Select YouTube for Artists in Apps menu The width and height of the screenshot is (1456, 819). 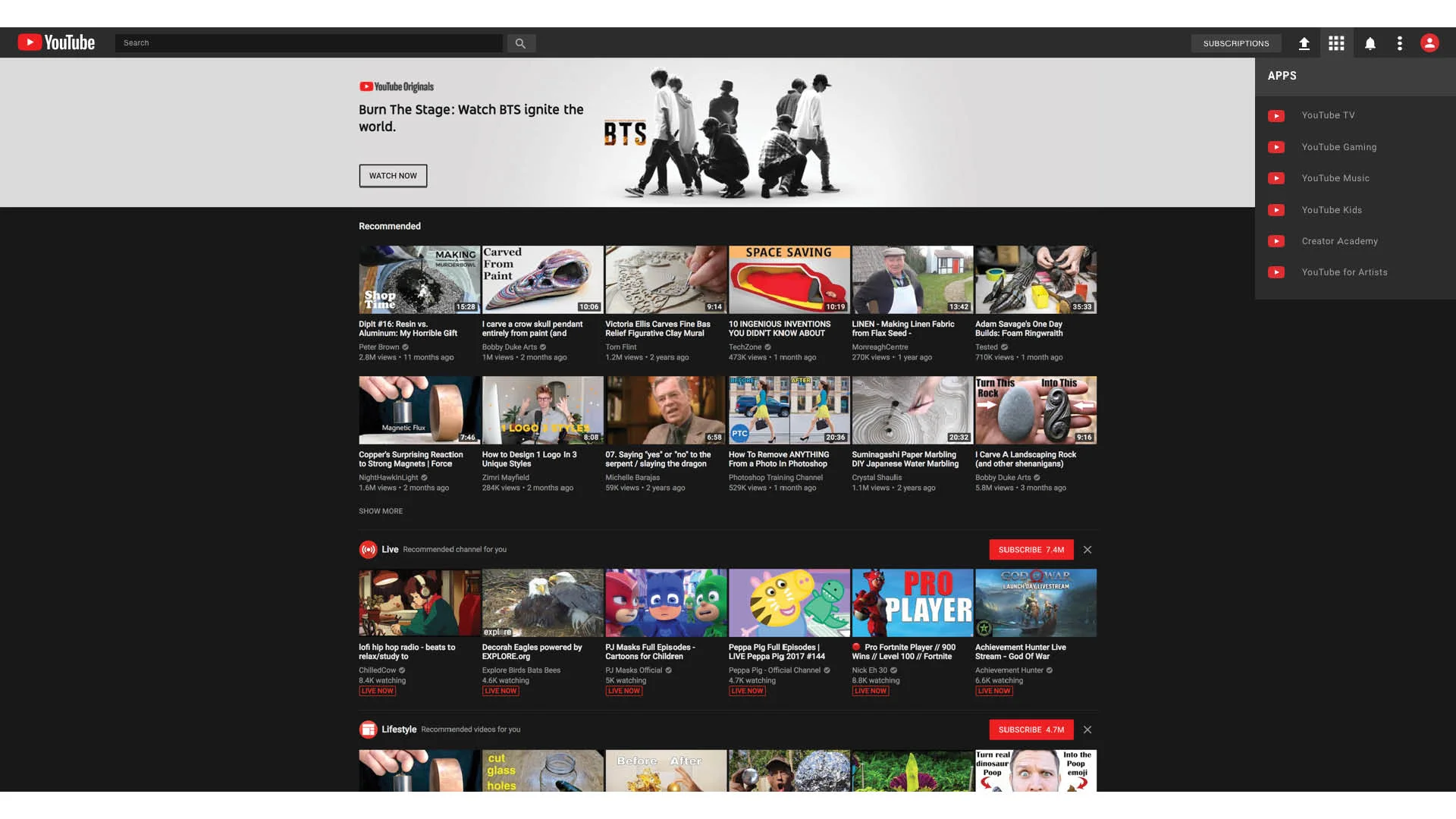[x=1345, y=272]
